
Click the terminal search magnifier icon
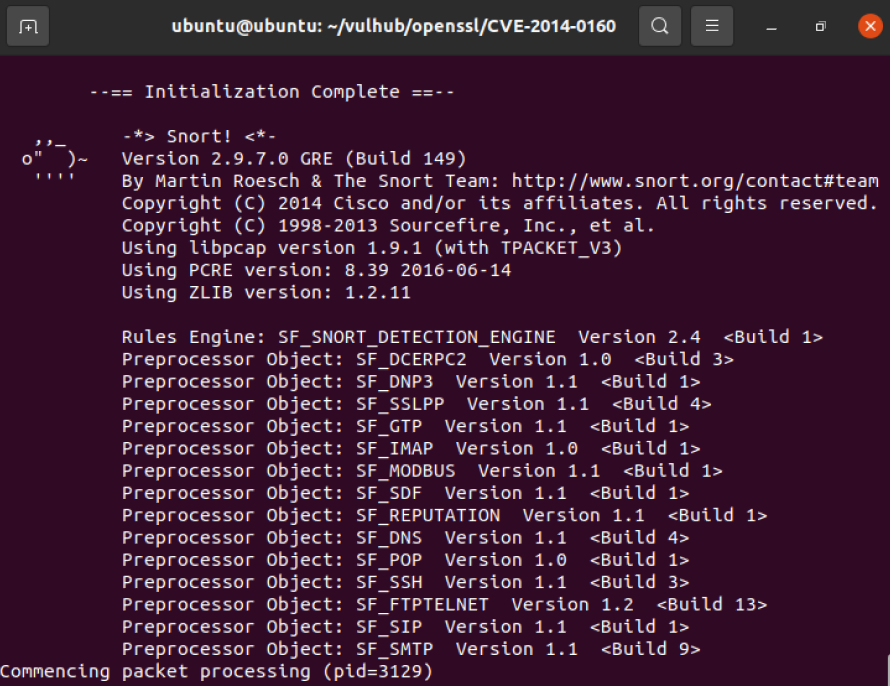pos(660,26)
